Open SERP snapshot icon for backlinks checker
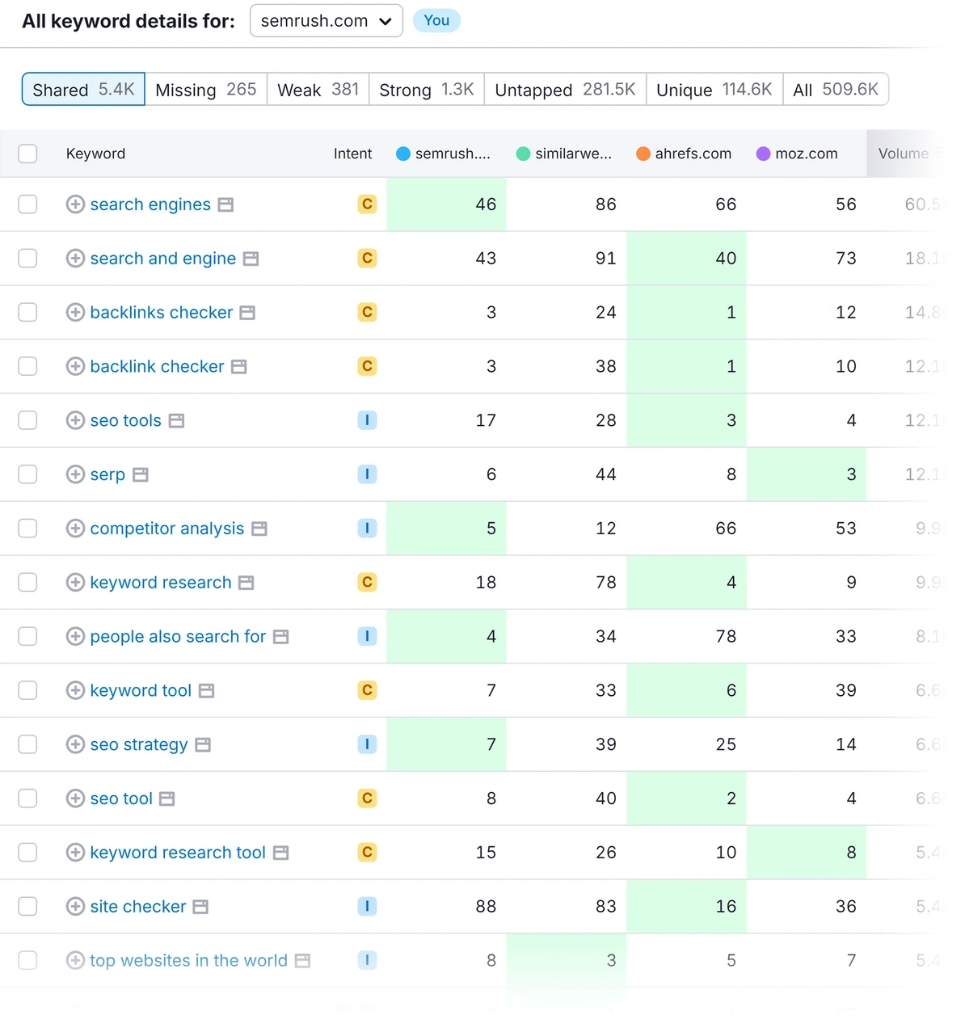Image resolution: width=969 pixels, height=1024 pixels. [247, 313]
